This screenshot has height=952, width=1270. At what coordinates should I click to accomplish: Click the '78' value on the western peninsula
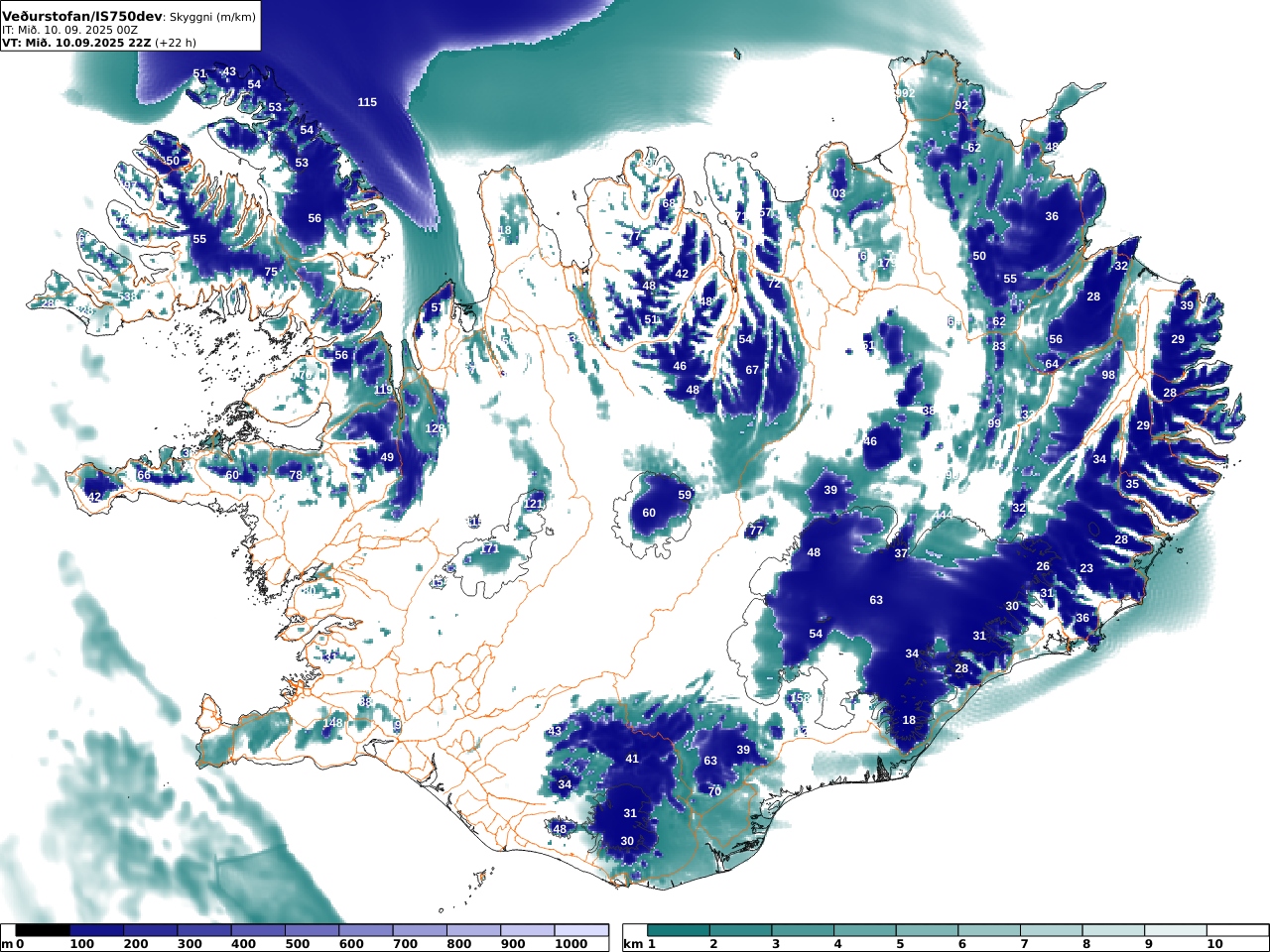(296, 476)
